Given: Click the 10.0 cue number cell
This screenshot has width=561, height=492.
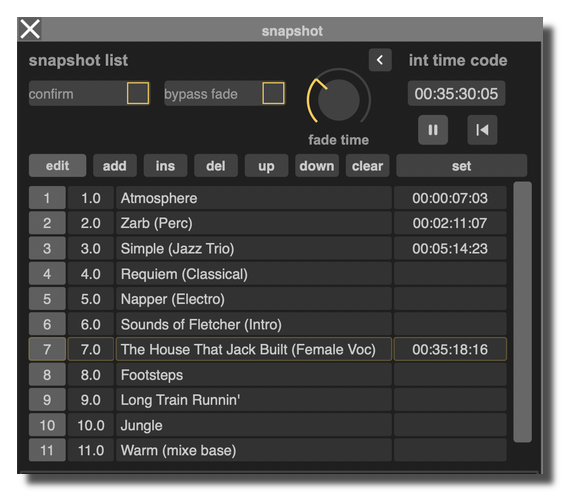Looking at the screenshot, I should click(91, 425).
